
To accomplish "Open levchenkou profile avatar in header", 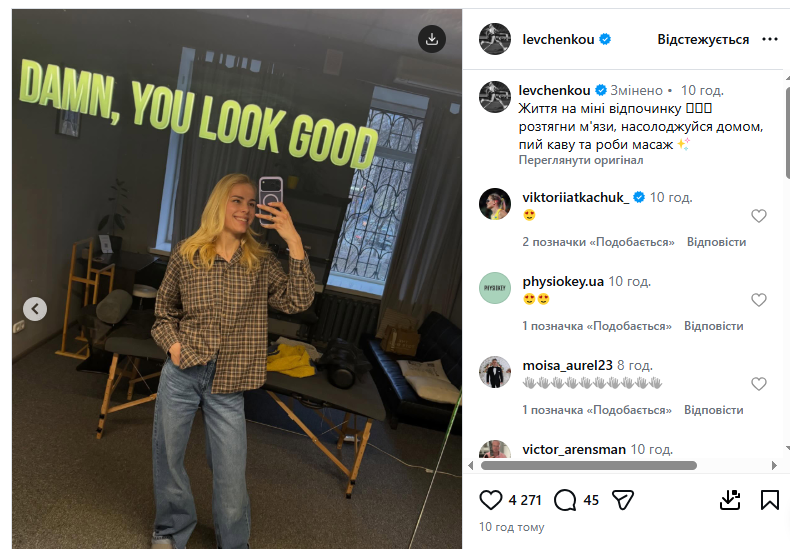I will click(496, 40).
